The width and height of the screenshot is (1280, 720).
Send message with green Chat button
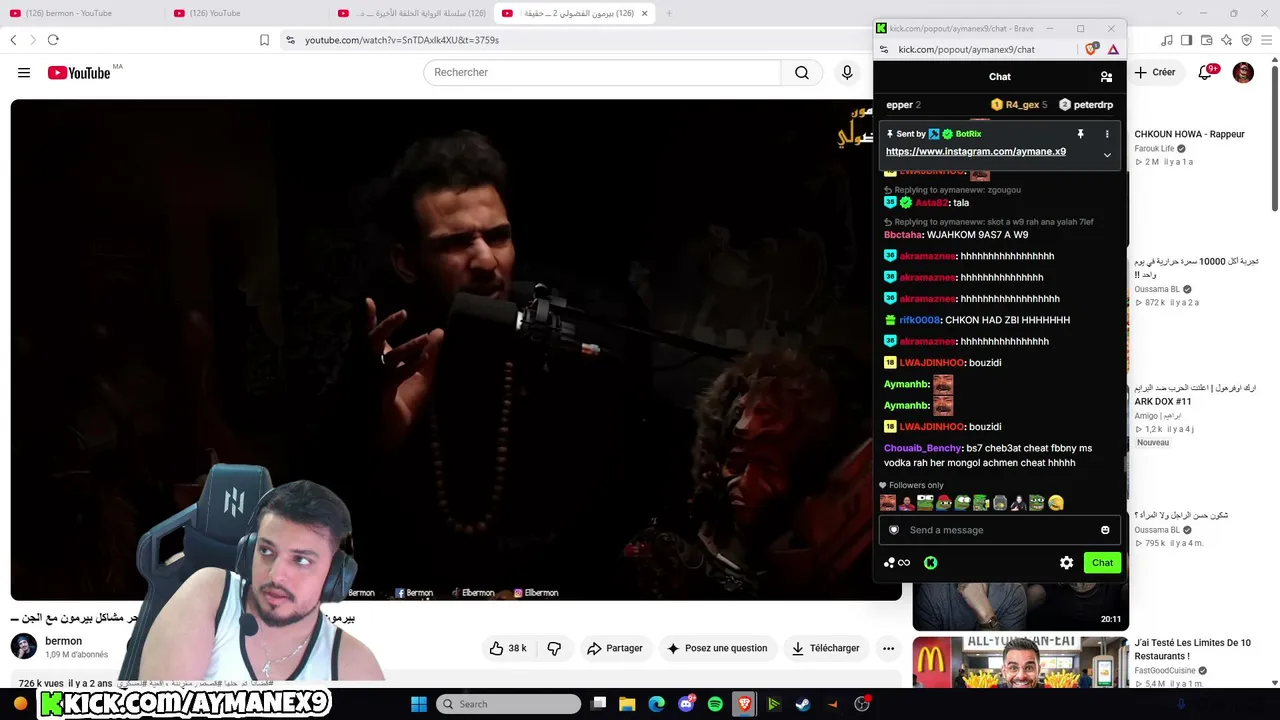point(1102,563)
